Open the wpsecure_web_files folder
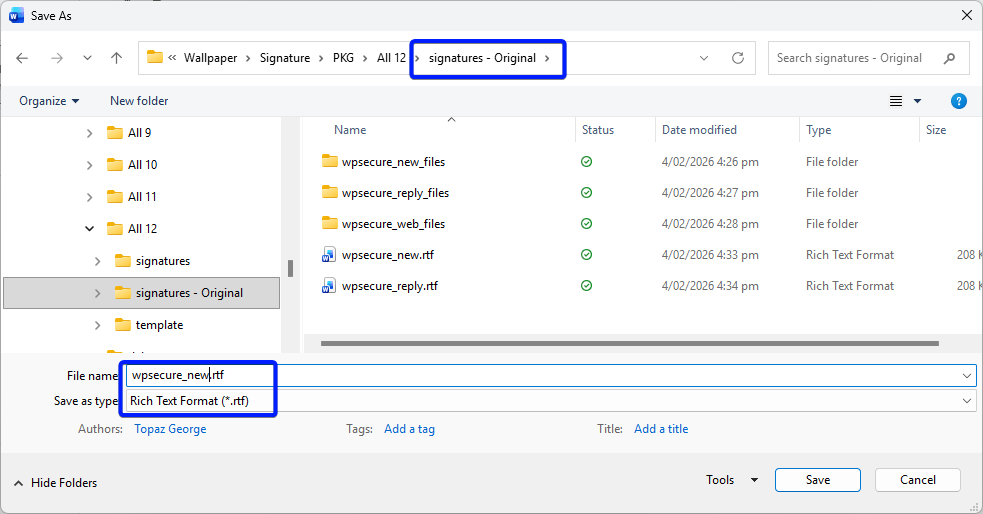Screen dimensions: 983x514 click(393, 224)
